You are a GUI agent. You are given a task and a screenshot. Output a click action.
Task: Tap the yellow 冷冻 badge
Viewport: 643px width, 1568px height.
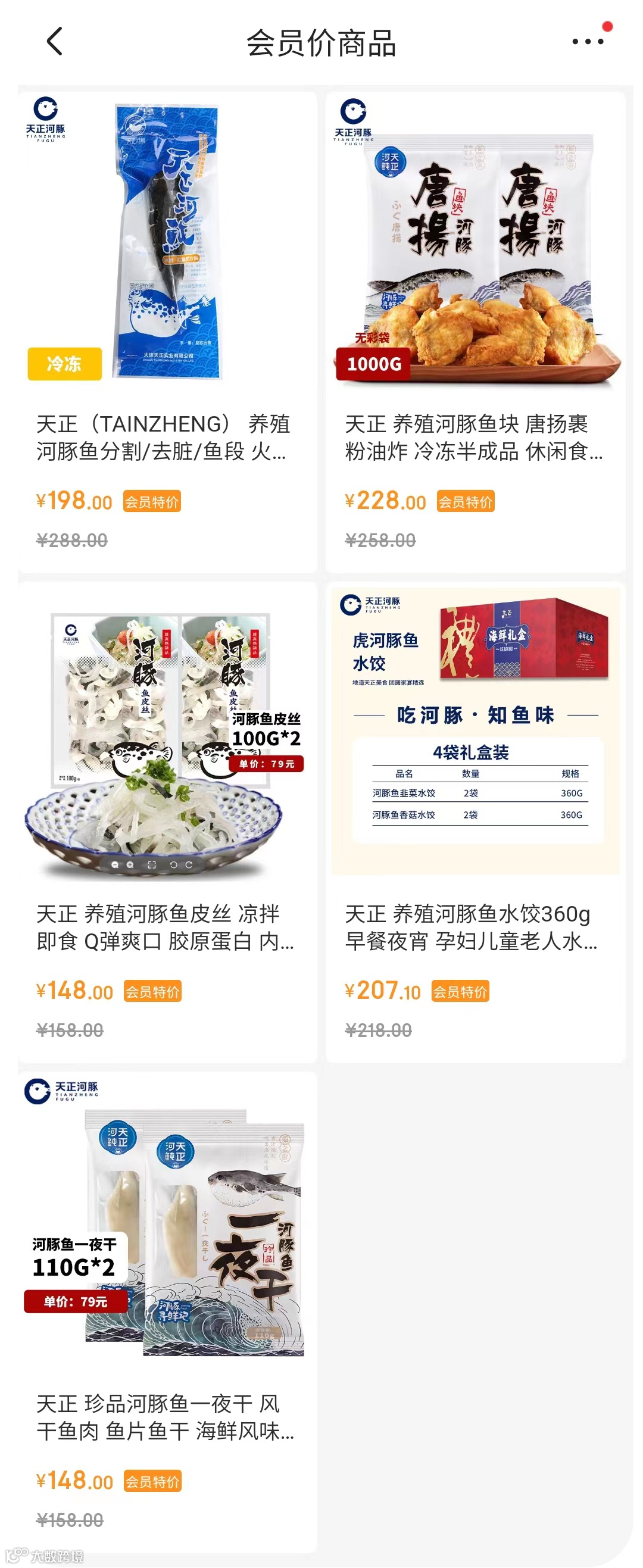coord(64,364)
